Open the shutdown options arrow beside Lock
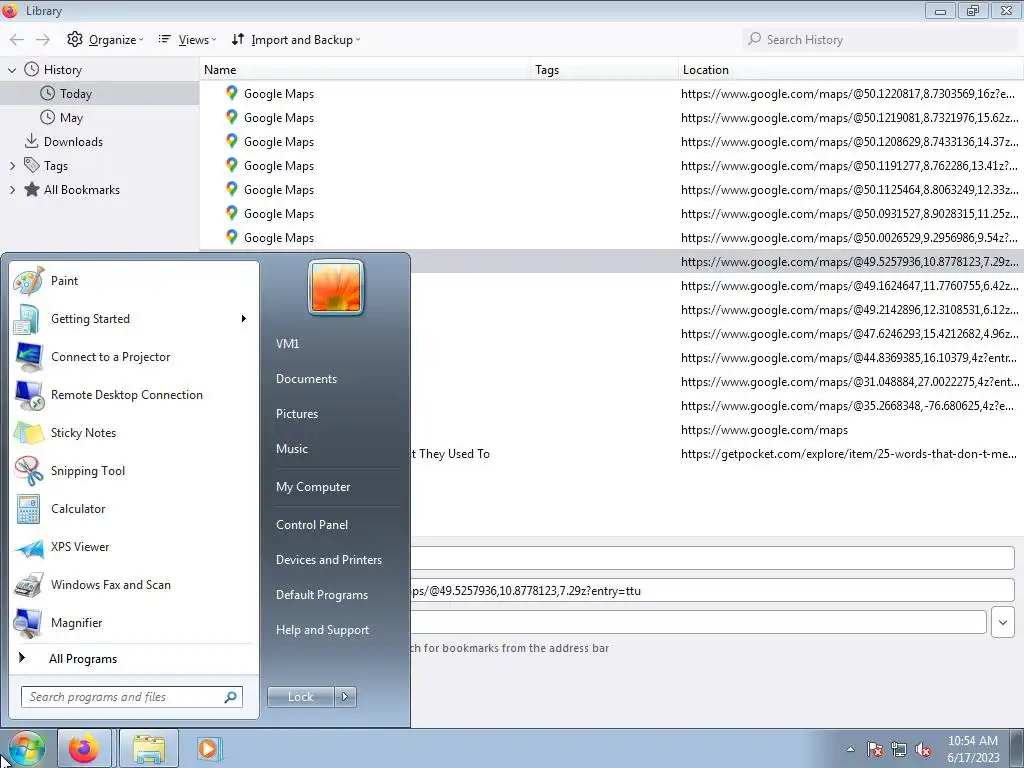This screenshot has width=1024, height=768. [x=345, y=697]
